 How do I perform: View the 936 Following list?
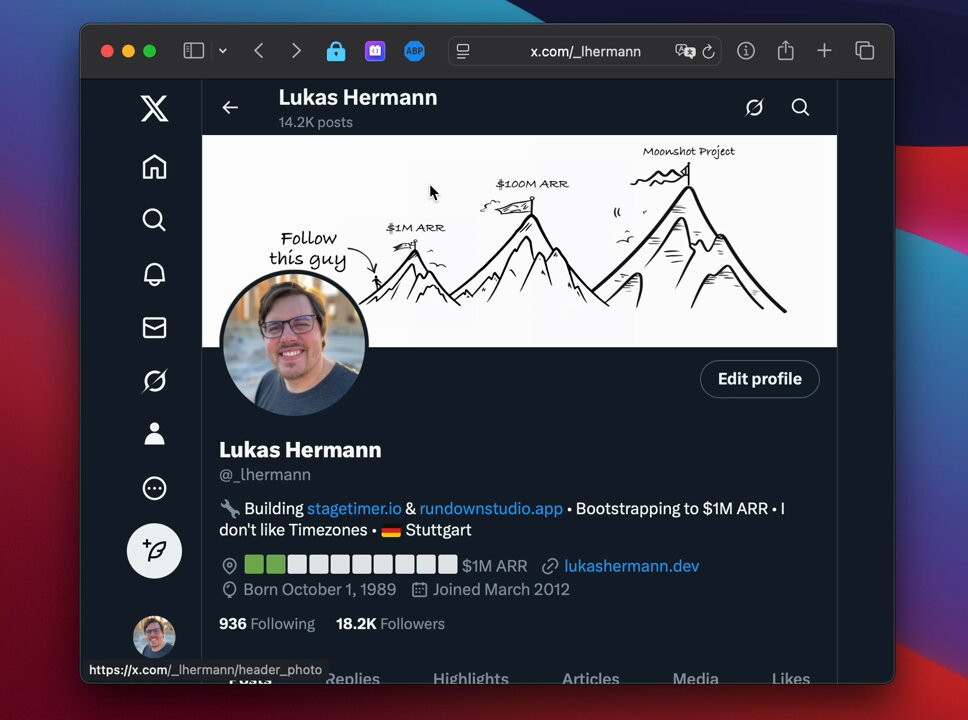(267, 624)
